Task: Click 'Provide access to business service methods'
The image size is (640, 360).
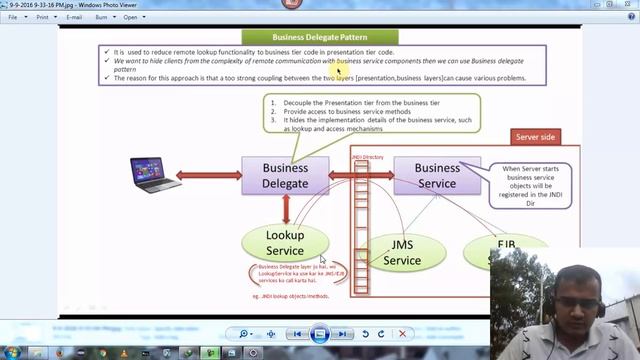Action: point(347,111)
